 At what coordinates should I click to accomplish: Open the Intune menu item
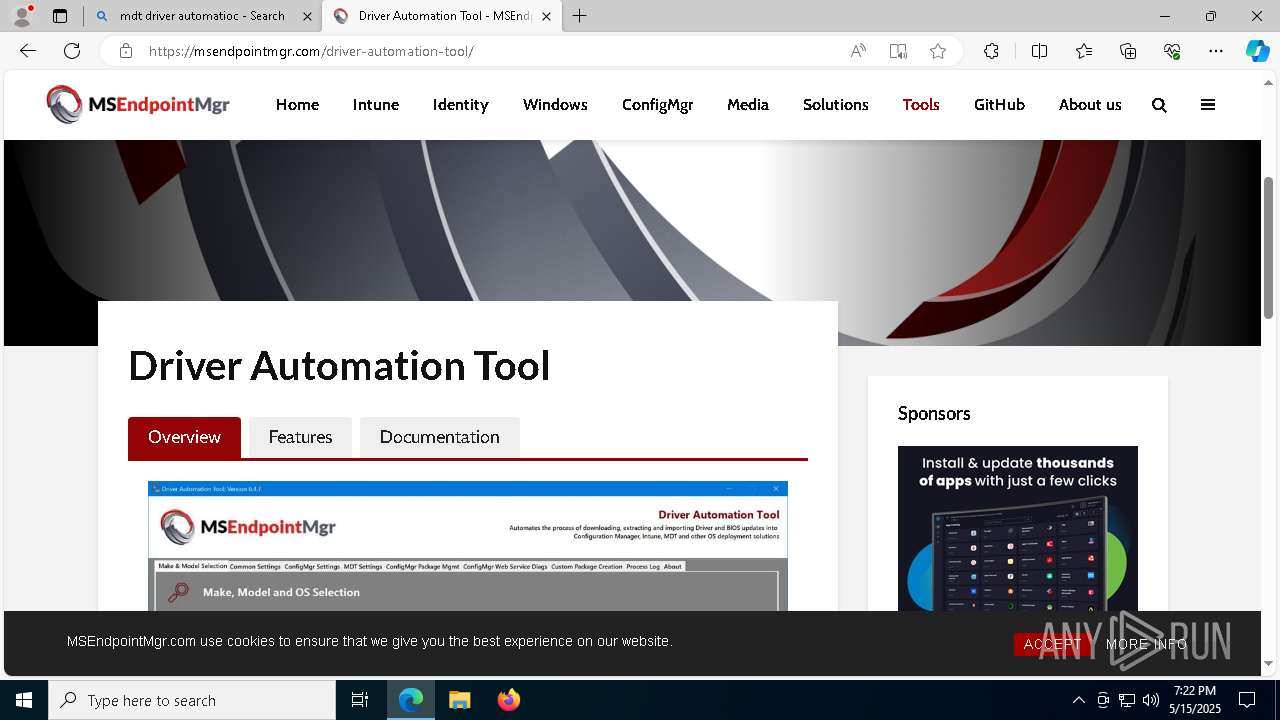tap(376, 105)
